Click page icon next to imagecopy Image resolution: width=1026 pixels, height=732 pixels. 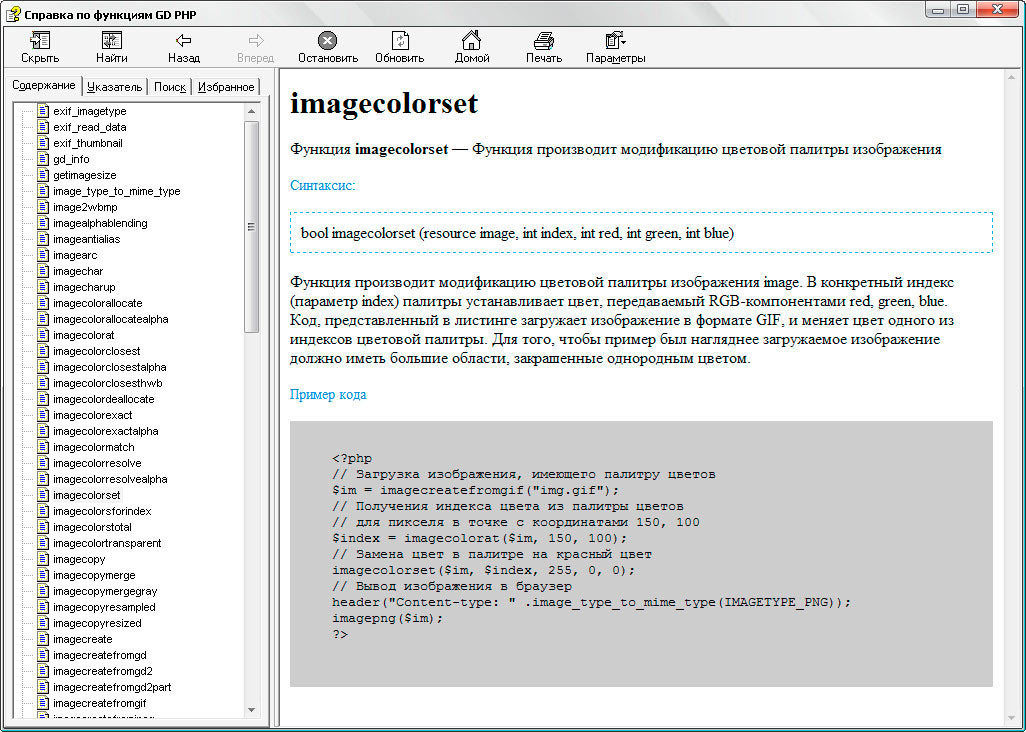(43, 559)
